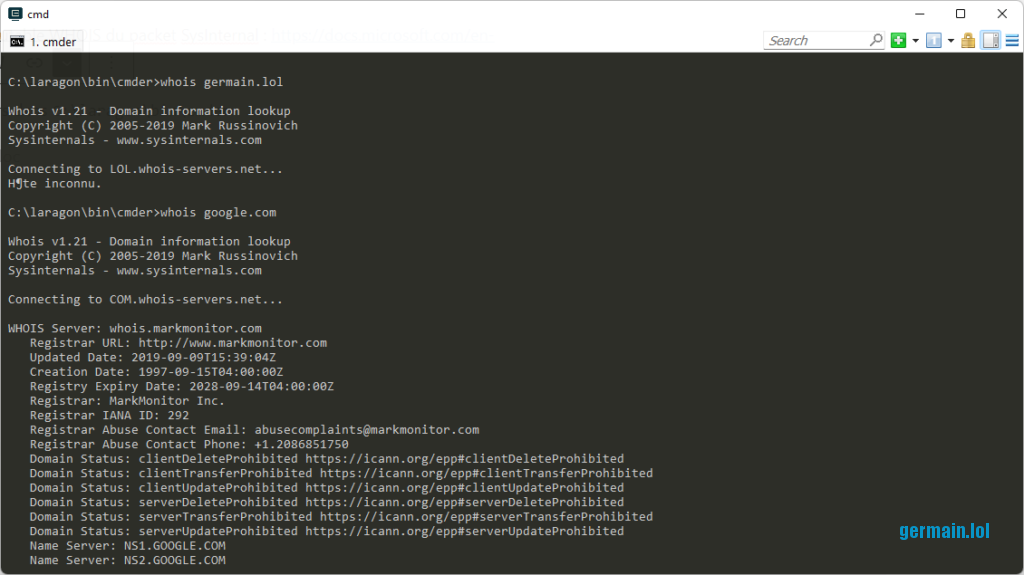Open the hamburger settings menu

[1012, 41]
